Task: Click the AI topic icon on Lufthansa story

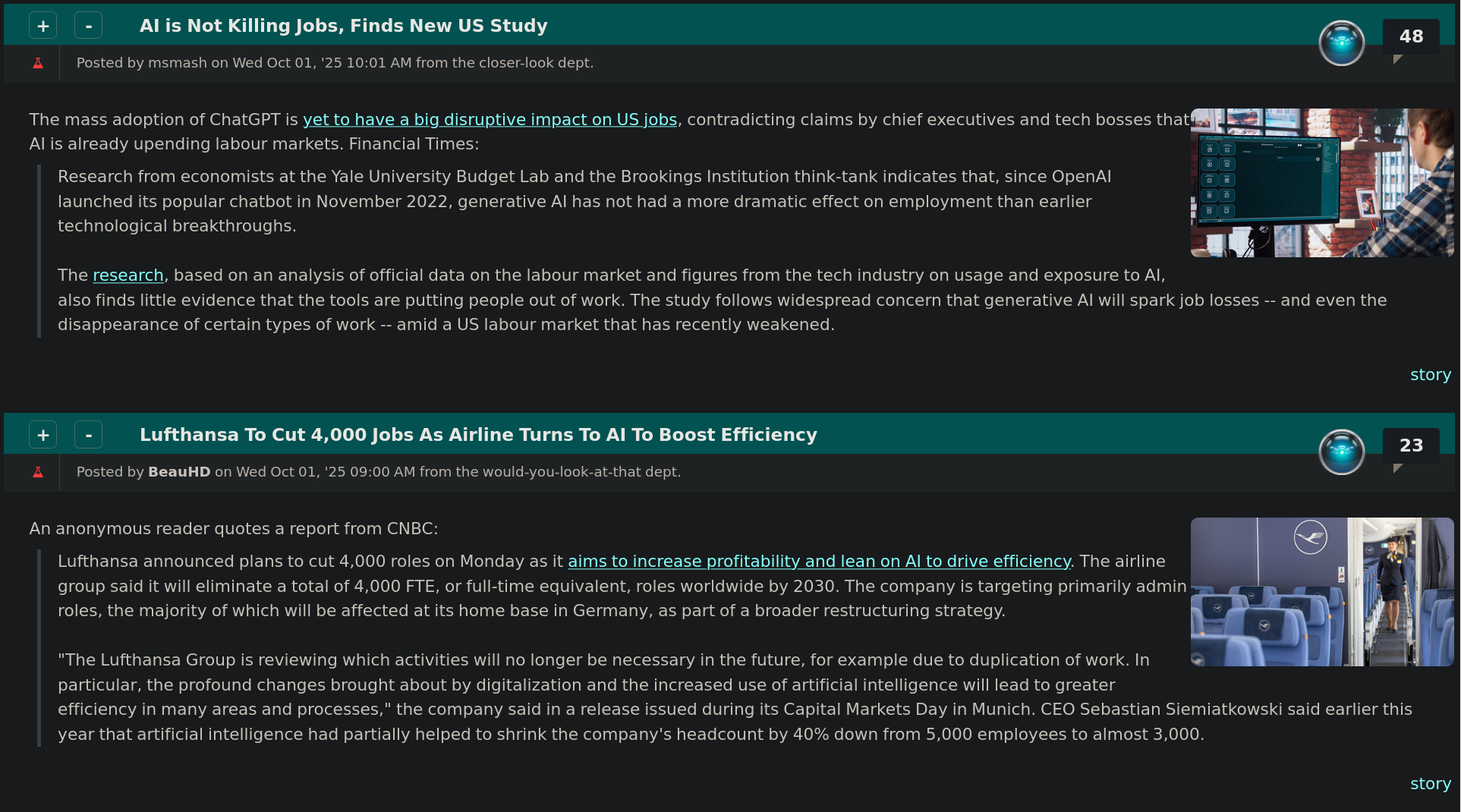Action: 1341,452
